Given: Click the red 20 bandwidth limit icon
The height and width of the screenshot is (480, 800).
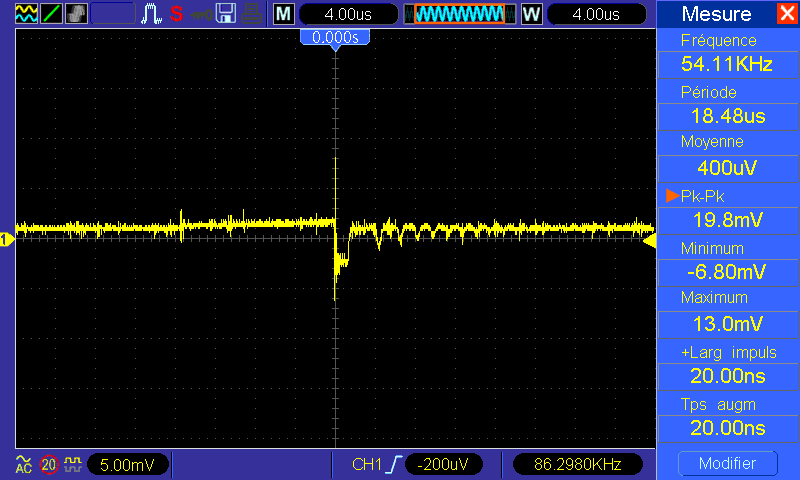Looking at the screenshot, I should click(x=49, y=465).
